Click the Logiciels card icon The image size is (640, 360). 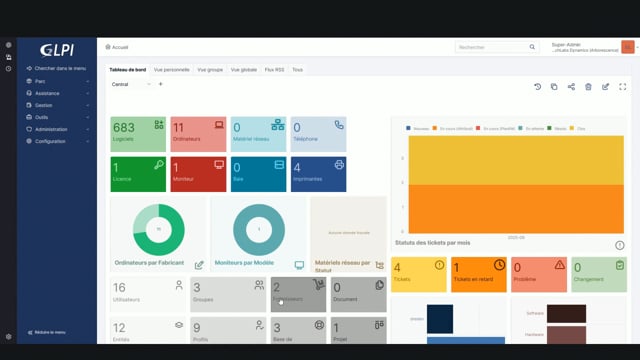(x=159, y=125)
